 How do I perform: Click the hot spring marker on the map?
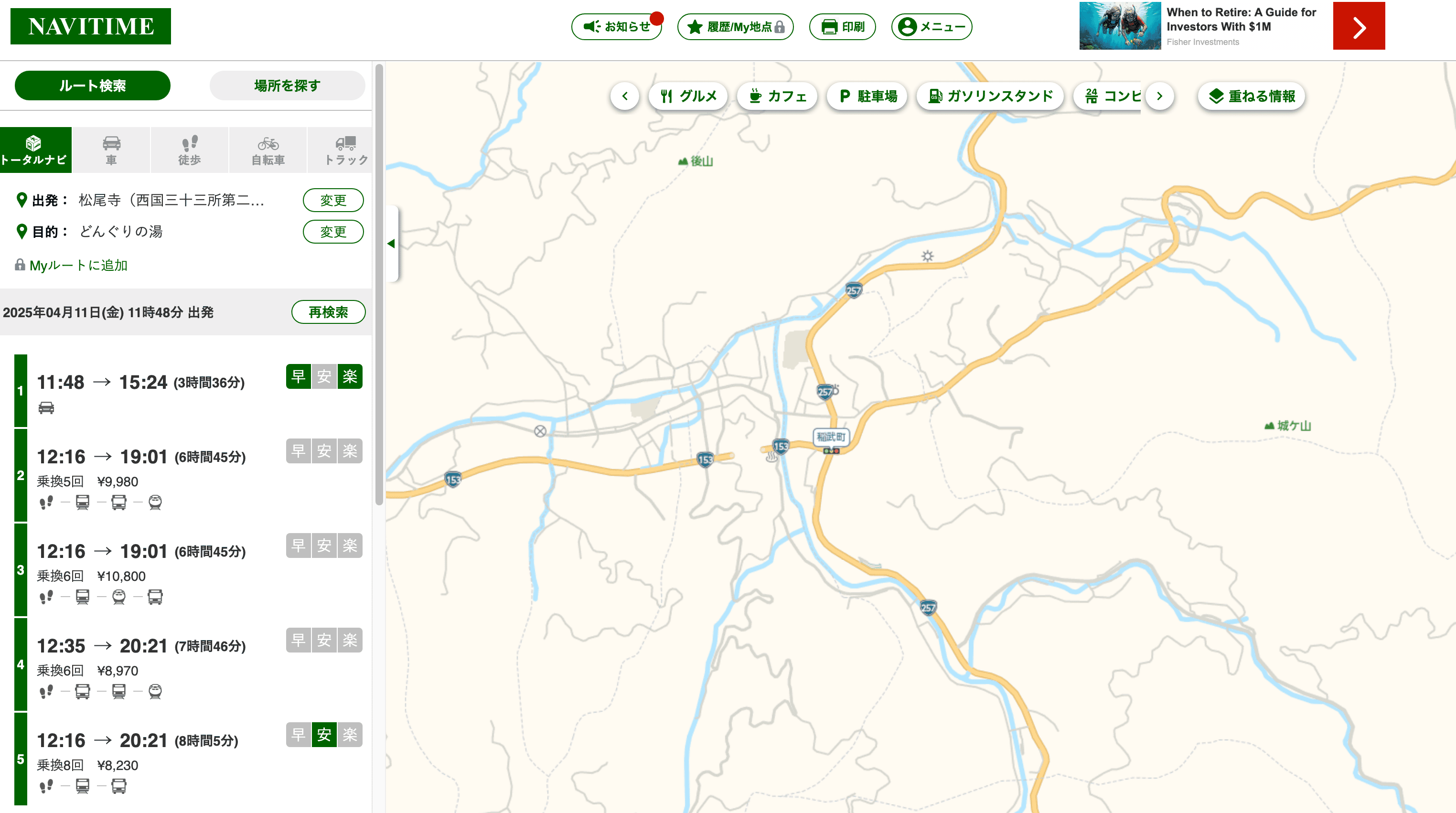click(x=771, y=457)
